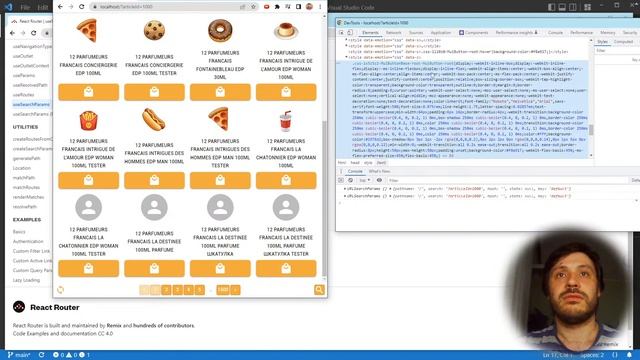
Task: Toggle DevTools inspect element picker
Action: pyautogui.click(x=341, y=33)
